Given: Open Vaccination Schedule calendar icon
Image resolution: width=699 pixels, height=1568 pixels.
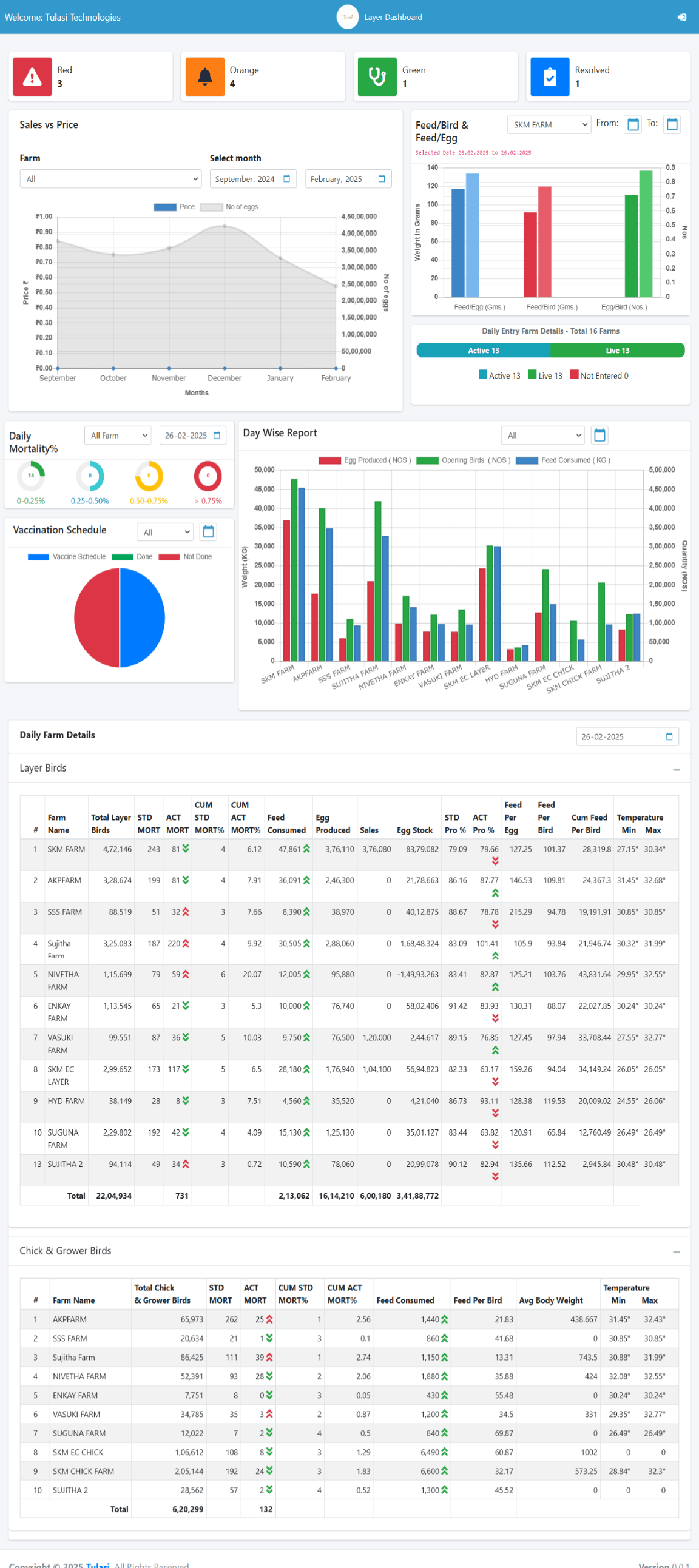Looking at the screenshot, I should tap(208, 531).
